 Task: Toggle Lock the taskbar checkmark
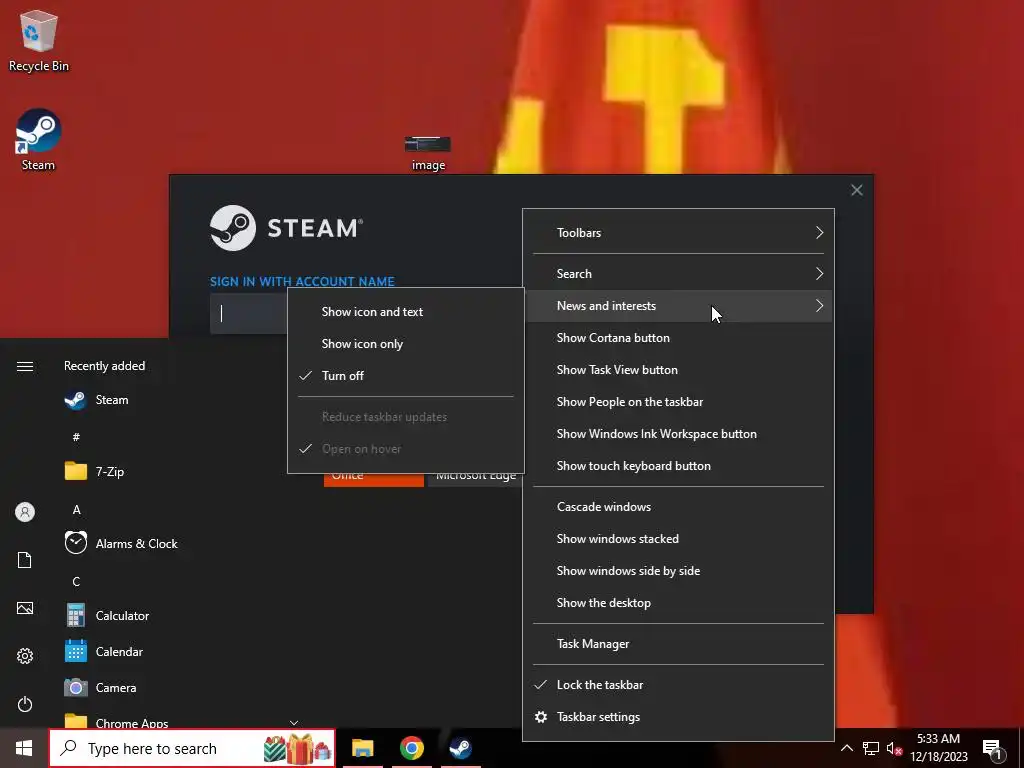(679, 684)
